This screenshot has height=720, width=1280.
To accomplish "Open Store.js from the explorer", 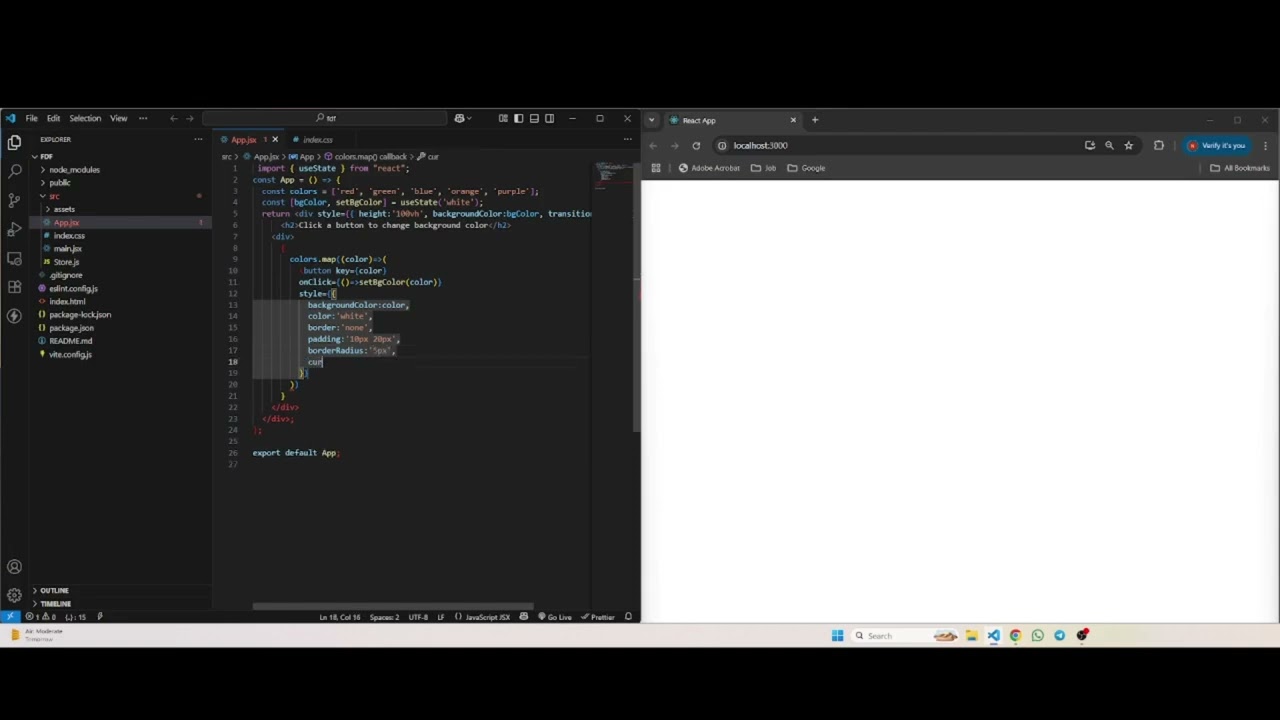I will (x=66, y=262).
